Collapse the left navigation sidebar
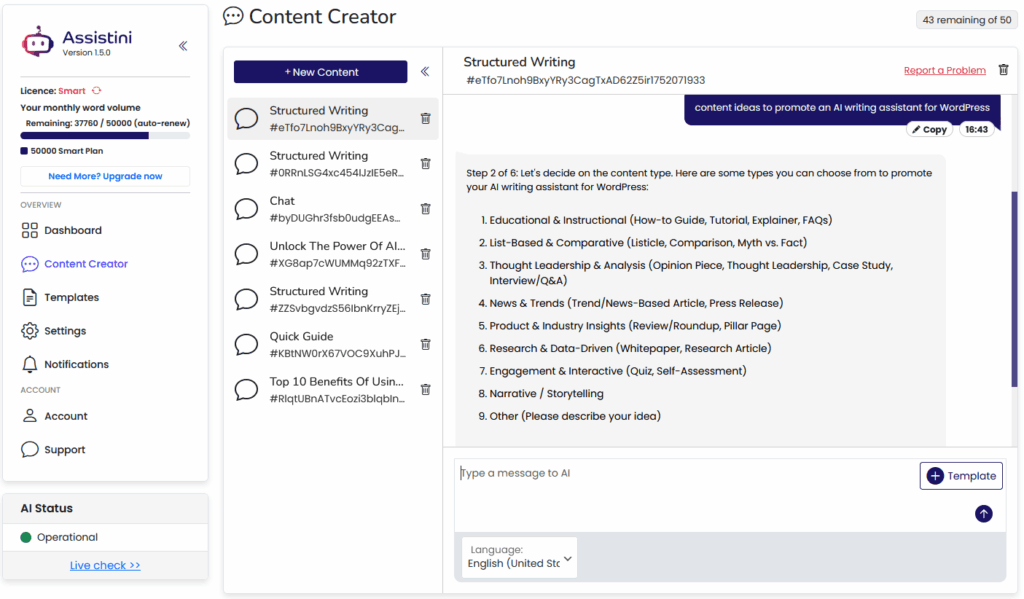The height and width of the screenshot is (599, 1024). click(x=183, y=44)
